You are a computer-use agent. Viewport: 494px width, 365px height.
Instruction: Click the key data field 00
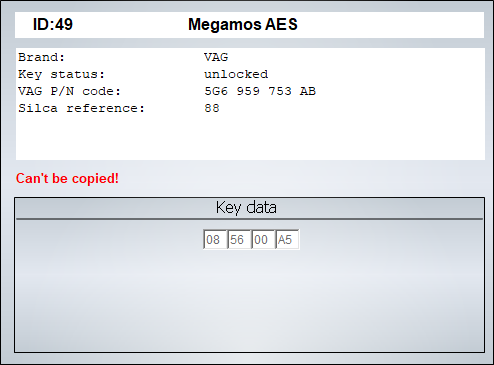point(263,240)
